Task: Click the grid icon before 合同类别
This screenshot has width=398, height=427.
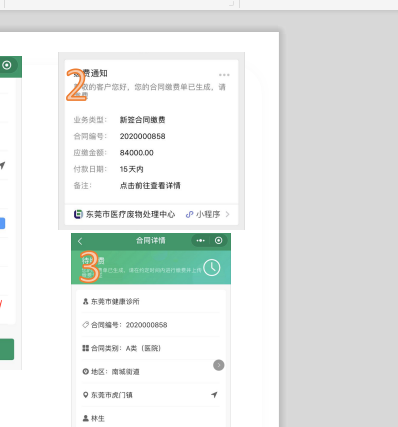Action: 85,348
